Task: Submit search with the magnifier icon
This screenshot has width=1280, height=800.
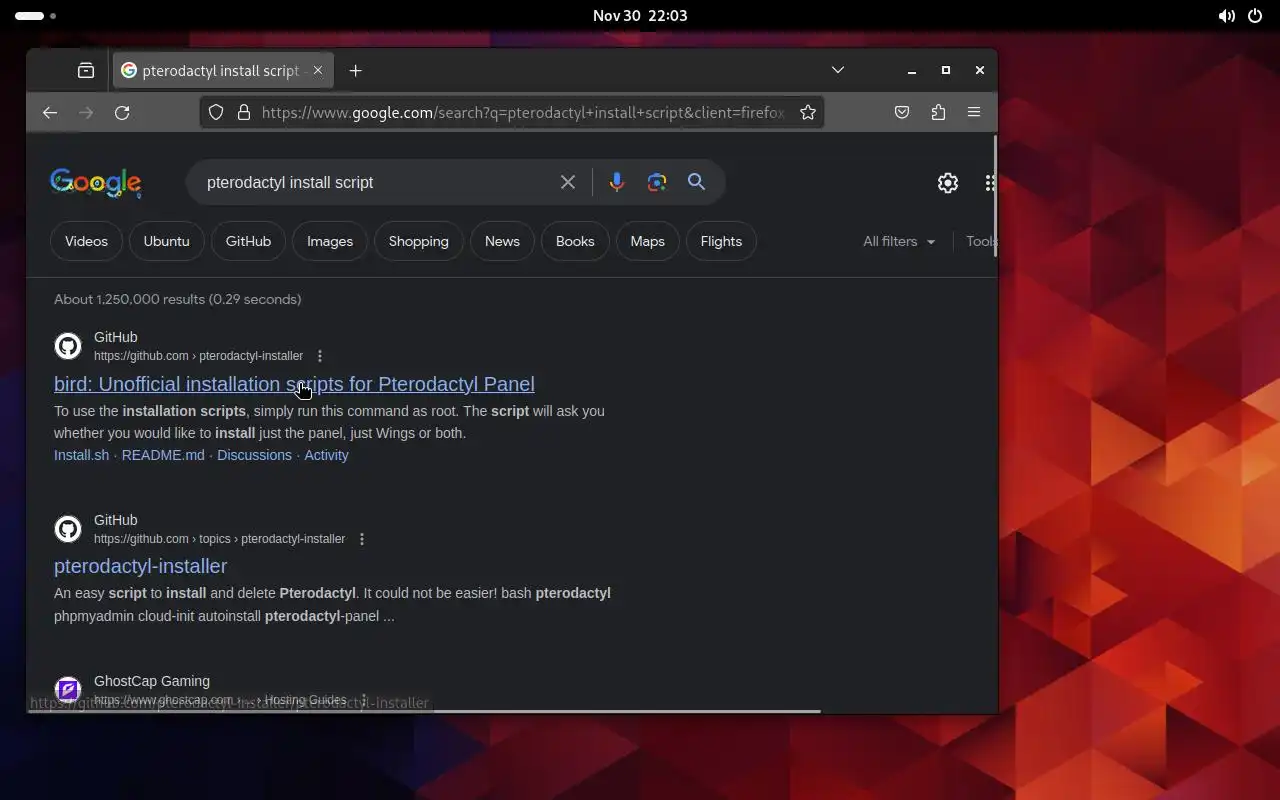Action: click(x=697, y=182)
